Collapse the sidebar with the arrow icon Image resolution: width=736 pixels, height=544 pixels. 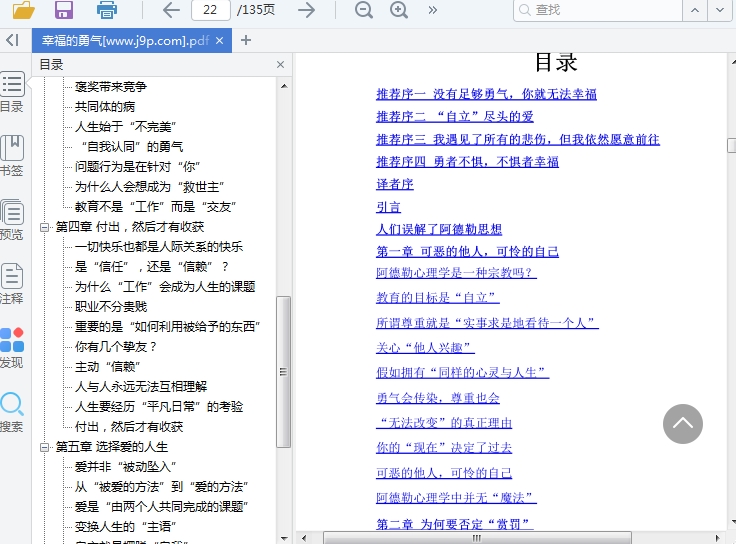tap(12, 40)
